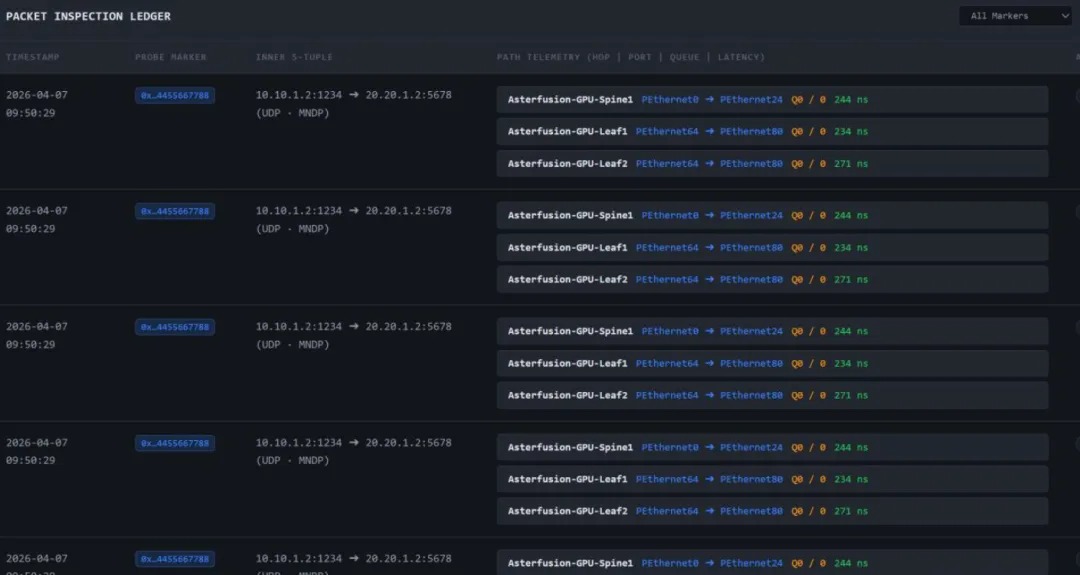The width and height of the screenshot is (1080, 575).
Task: Click the arrow icon in first Leaf1 hop
Action: tap(709, 132)
